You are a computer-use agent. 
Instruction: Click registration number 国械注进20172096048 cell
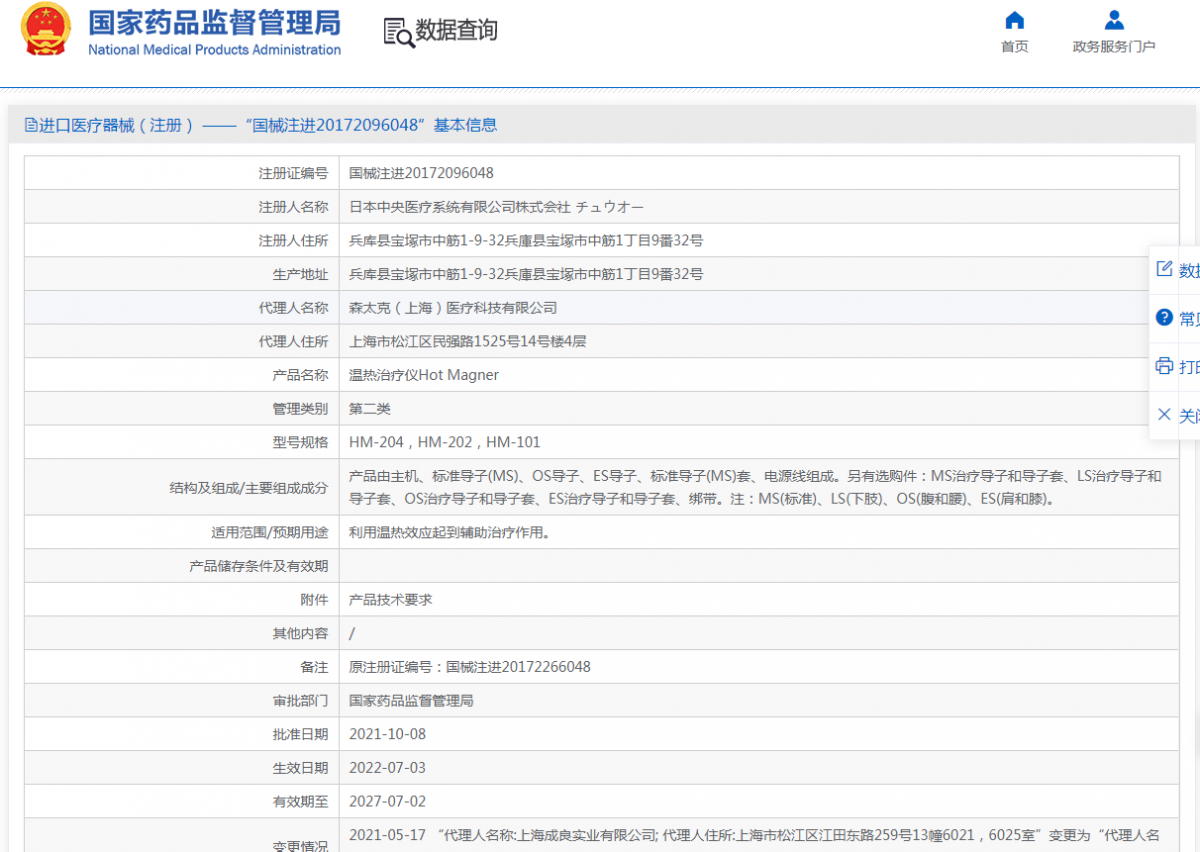(x=421, y=173)
